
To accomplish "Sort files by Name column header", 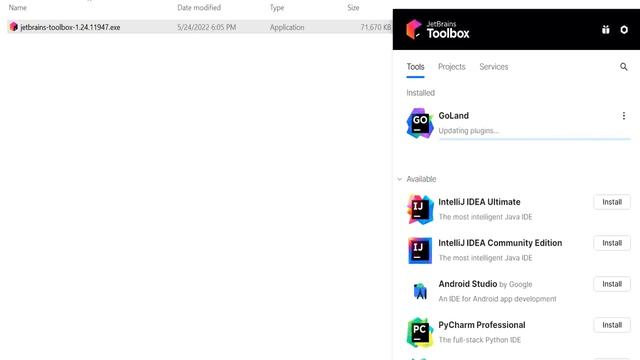I will point(18,7).
